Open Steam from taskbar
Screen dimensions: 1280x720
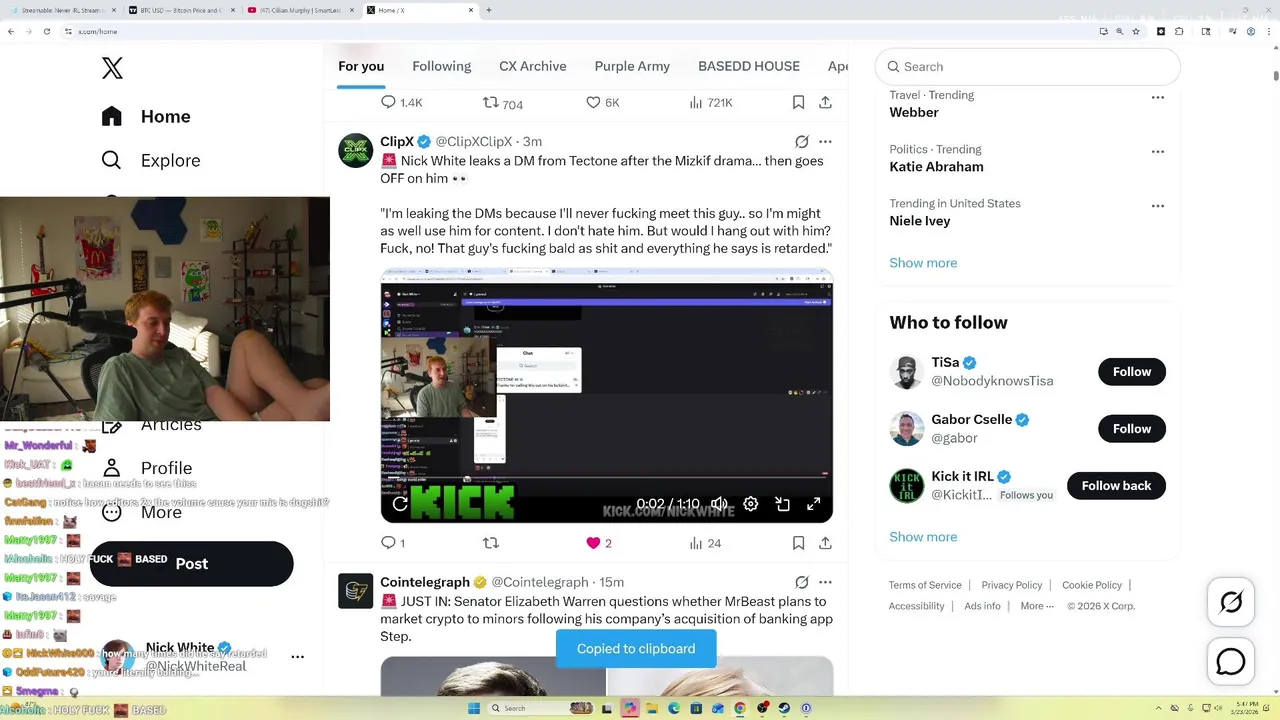pyautogui.click(x=784, y=708)
